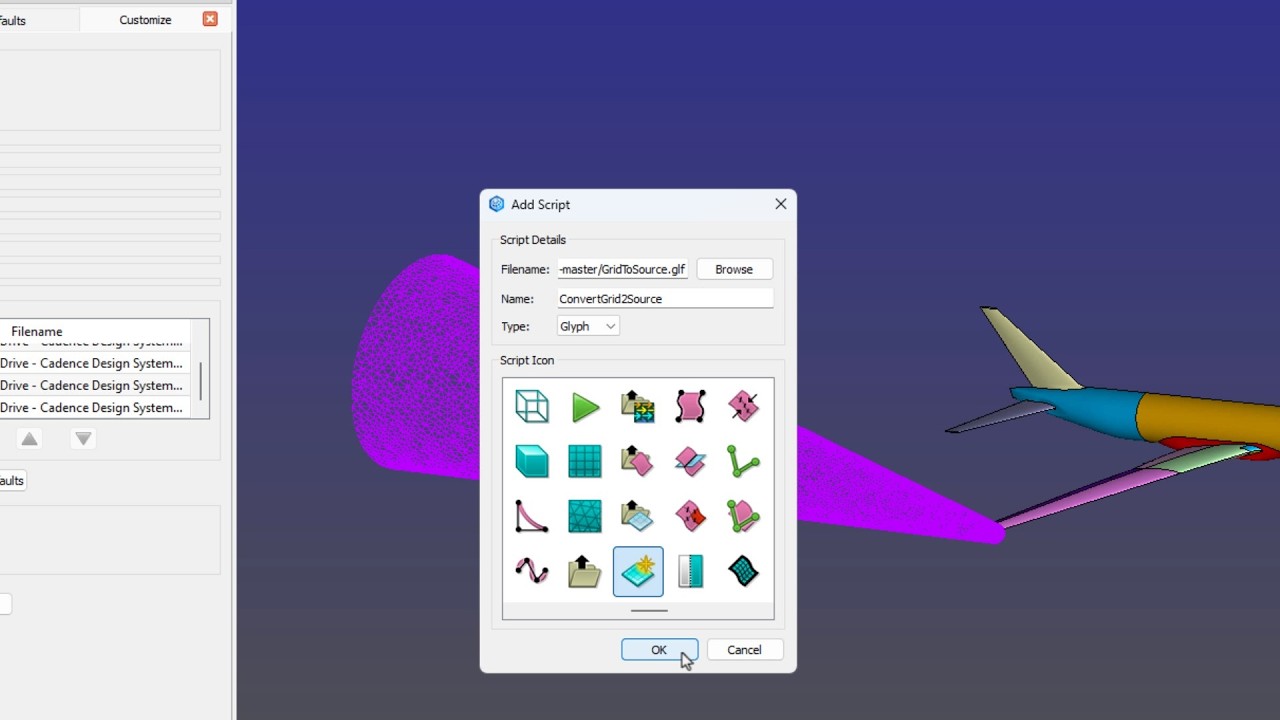The width and height of the screenshot is (1280, 720).
Task: Select the gray and teal split panel icon
Action: pos(691,572)
